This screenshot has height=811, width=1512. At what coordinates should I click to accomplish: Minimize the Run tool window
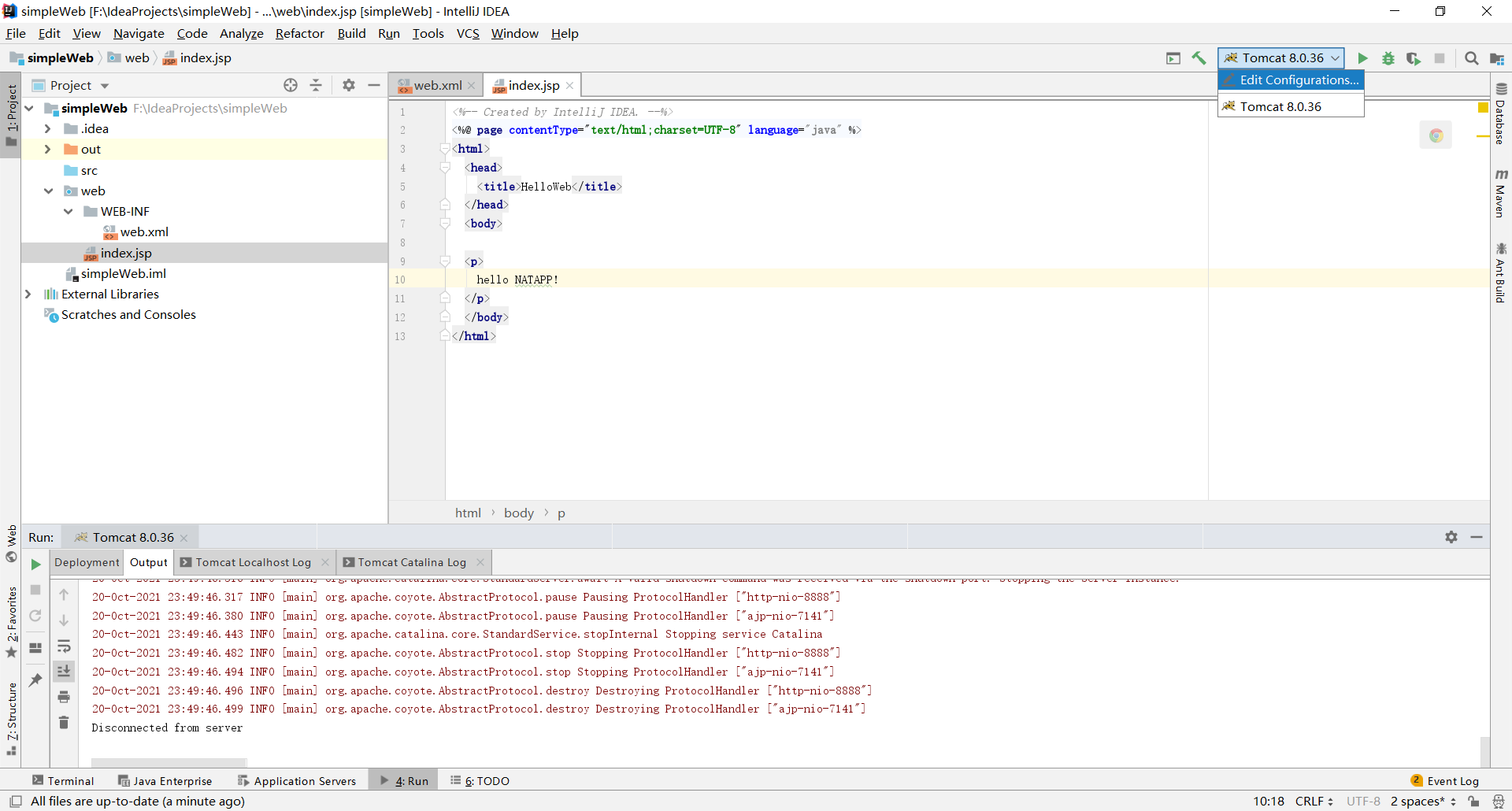tap(1477, 537)
